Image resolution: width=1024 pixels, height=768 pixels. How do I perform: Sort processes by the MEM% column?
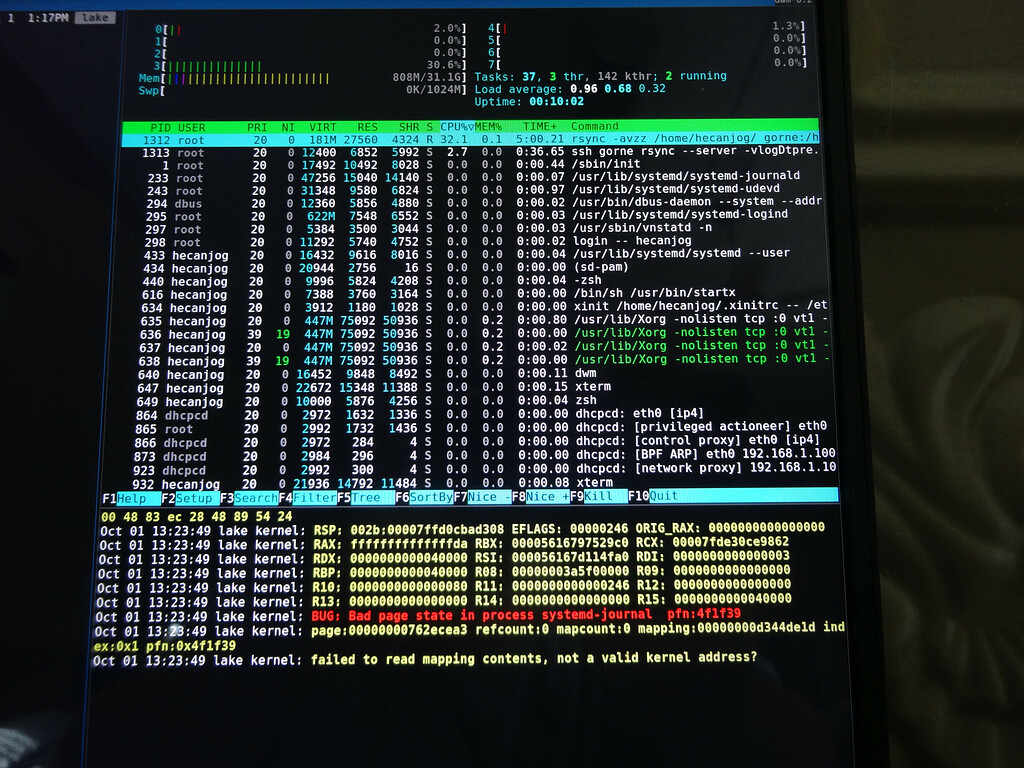[488, 126]
